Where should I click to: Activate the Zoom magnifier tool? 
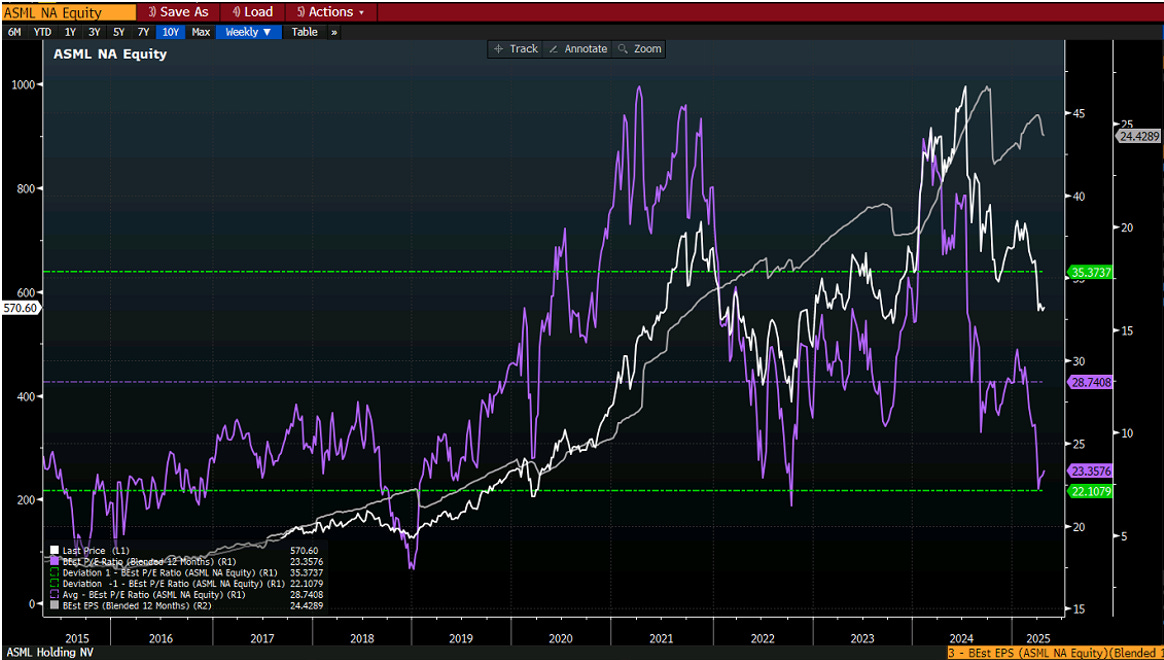click(x=638, y=48)
